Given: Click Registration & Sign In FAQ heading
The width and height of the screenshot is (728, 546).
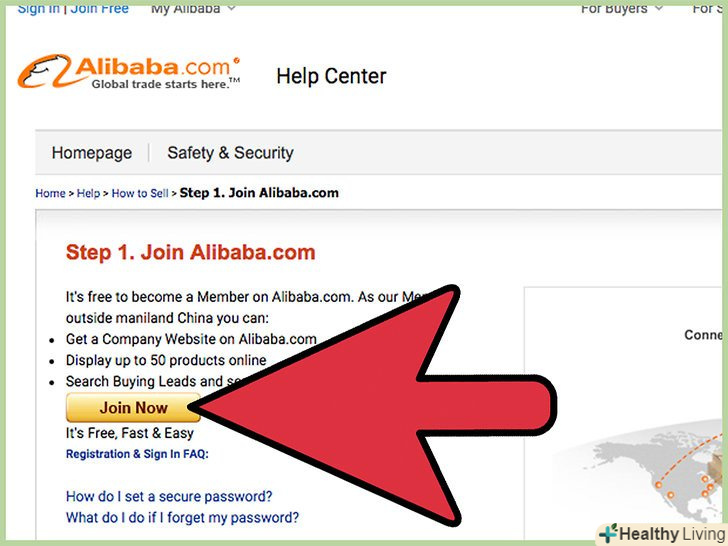Looking at the screenshot, I should (137, 454).
